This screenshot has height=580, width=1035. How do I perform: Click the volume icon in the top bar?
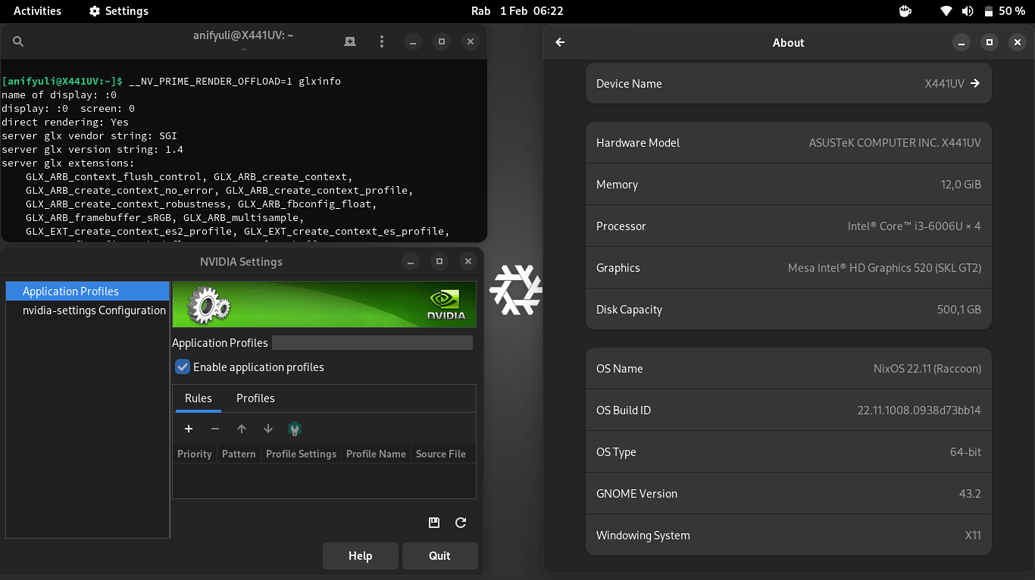click(966, 11)
